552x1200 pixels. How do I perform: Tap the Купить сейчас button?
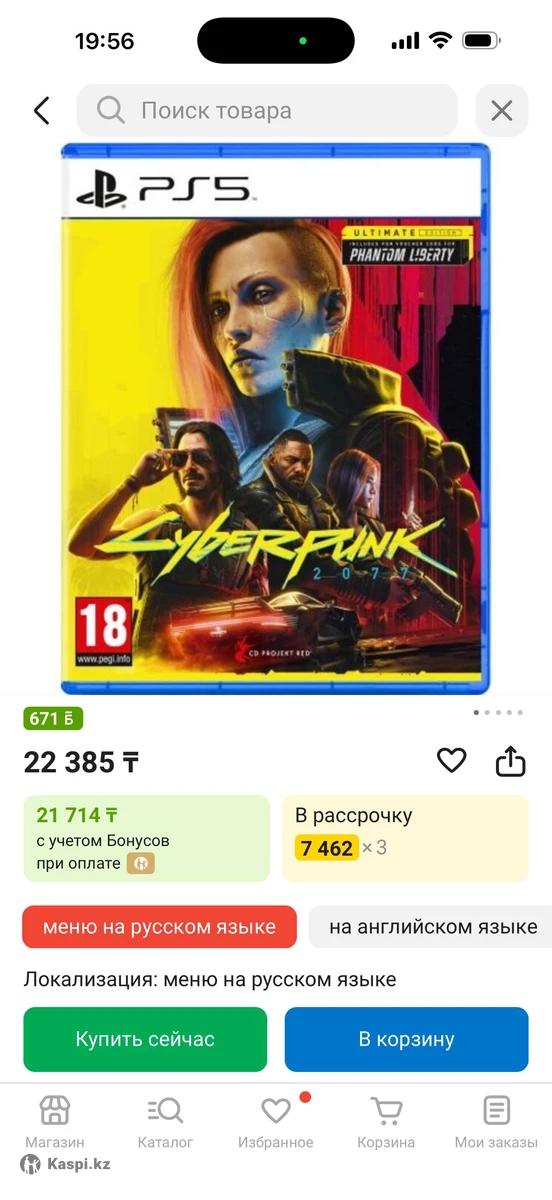coord(145,1039)
